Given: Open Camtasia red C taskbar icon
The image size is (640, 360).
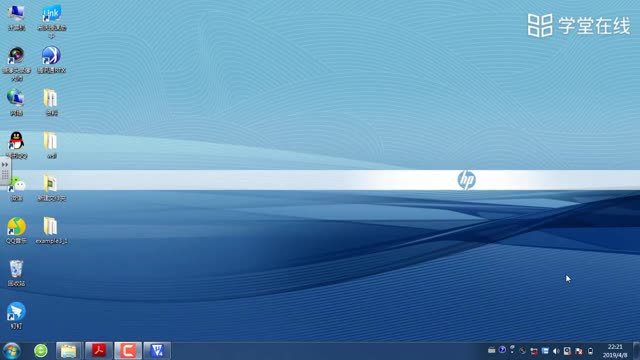Looking at the screenshot, I should click(128, 351).
